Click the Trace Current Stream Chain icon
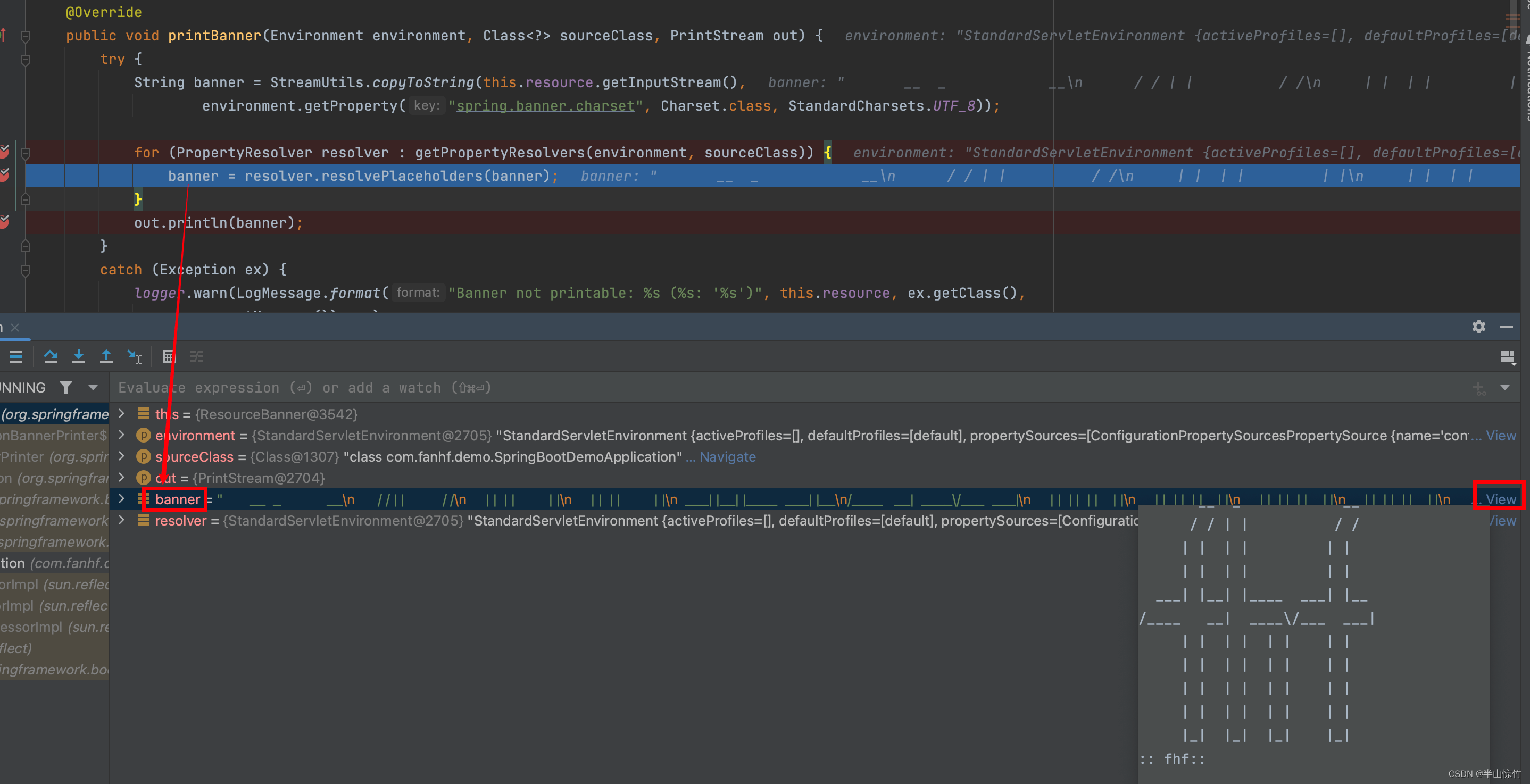 tap(197, 356)
